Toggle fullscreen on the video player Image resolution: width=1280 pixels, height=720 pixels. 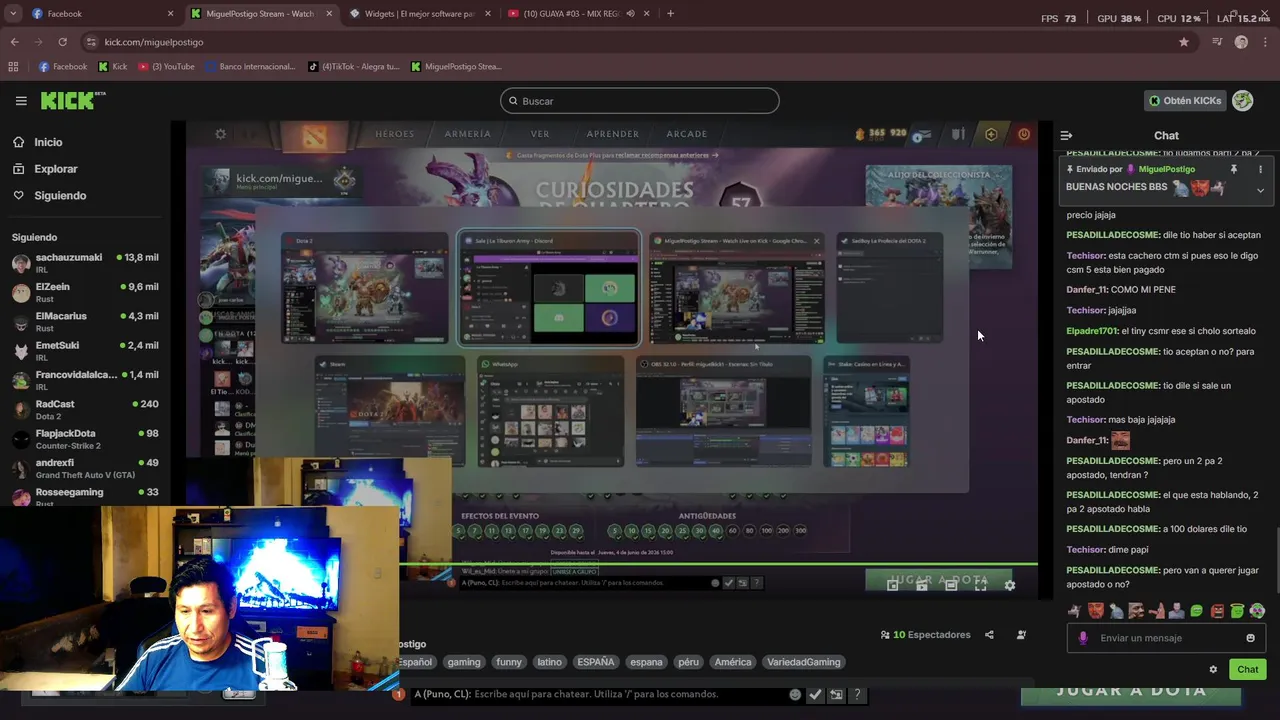click(980, 585)
